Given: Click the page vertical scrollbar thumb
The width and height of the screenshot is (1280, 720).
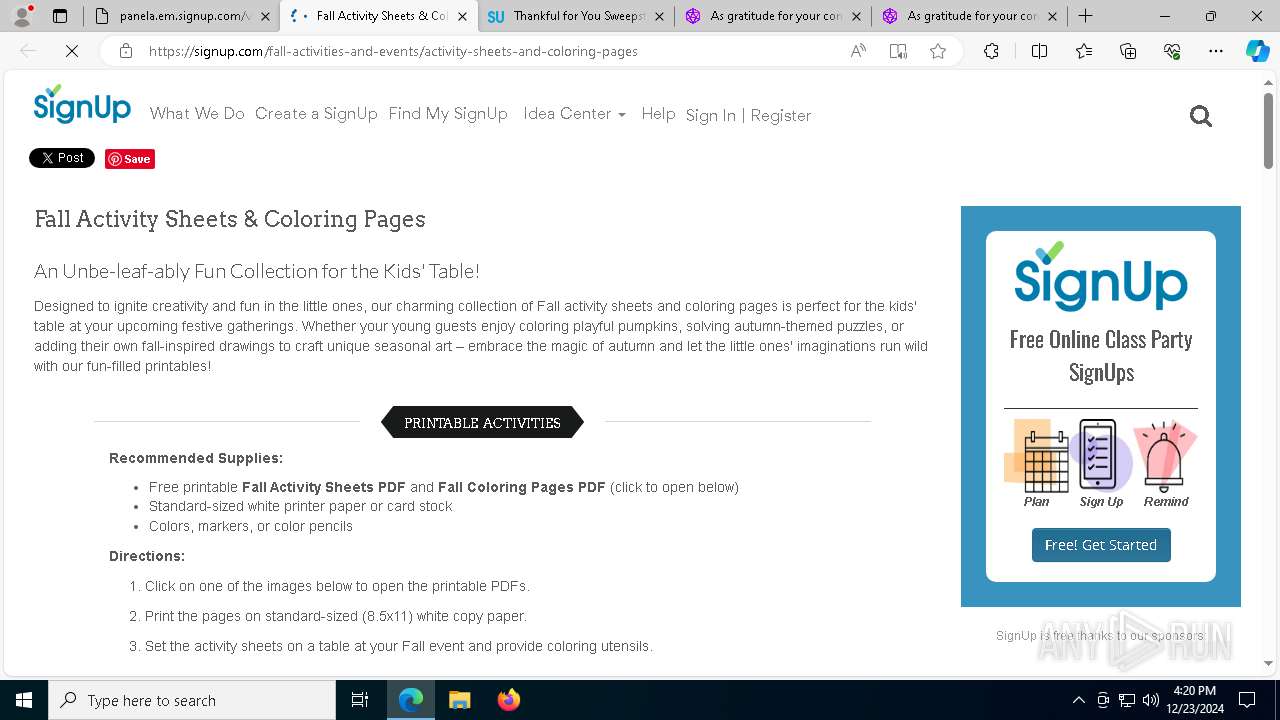Looking at the screenshot, I should pyautogui.click(x=1268, y=130).
